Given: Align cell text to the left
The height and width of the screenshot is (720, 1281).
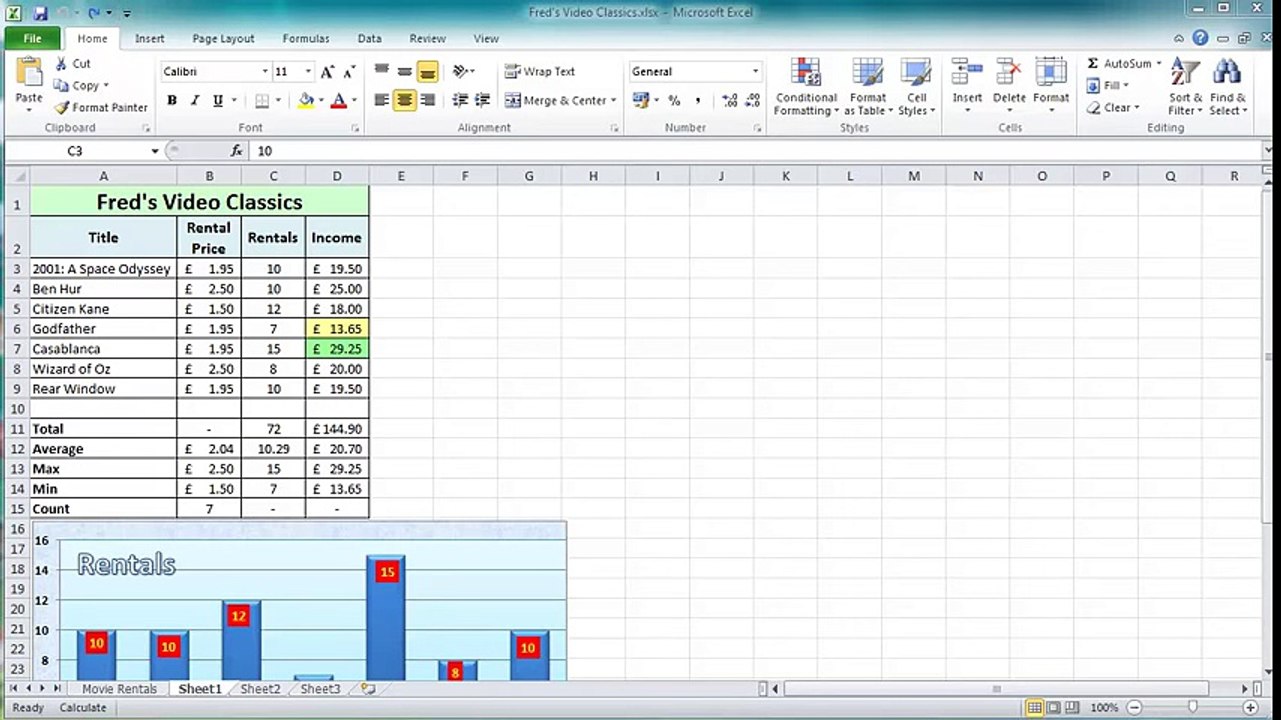Looking at the screenshot, I should tap(382, 100).
